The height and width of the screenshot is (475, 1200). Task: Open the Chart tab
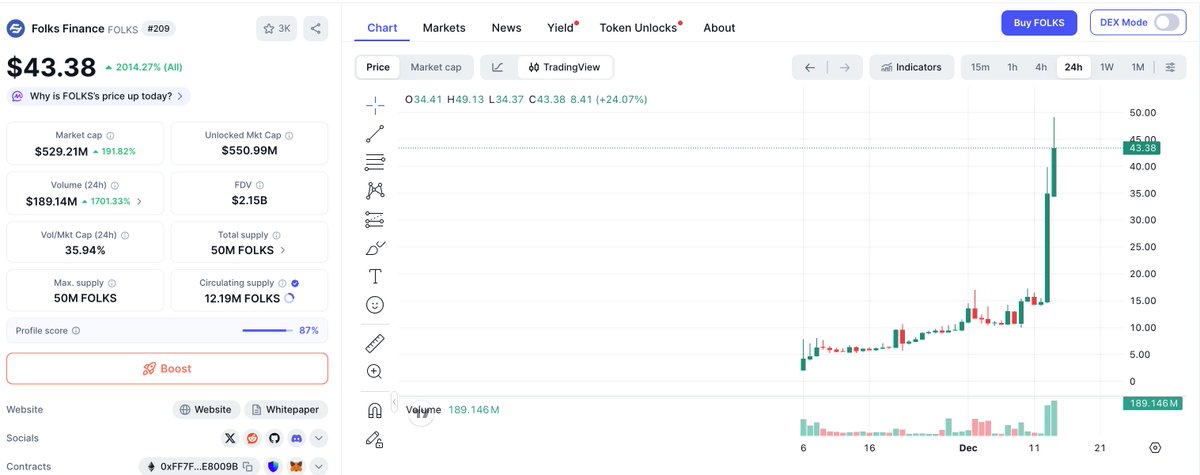pos(382,28)
